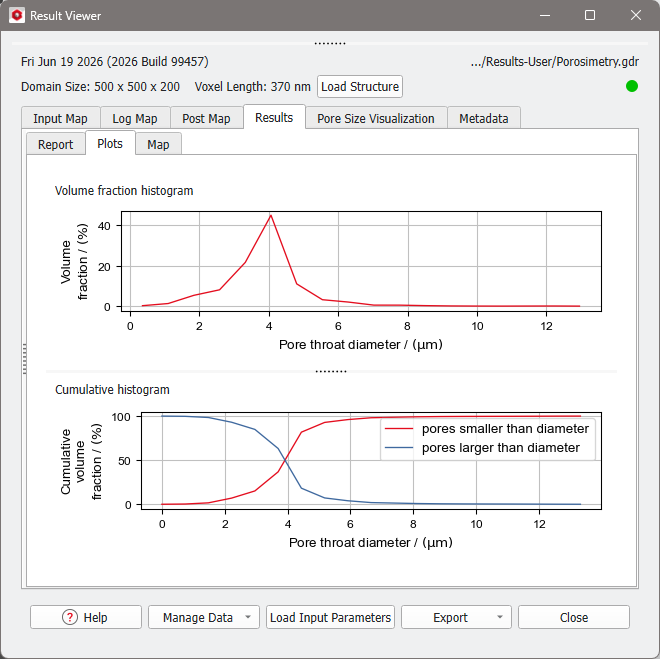Close the Result Viewer window via title bar X
Screen dimensions: 660x659
(636, 16)
